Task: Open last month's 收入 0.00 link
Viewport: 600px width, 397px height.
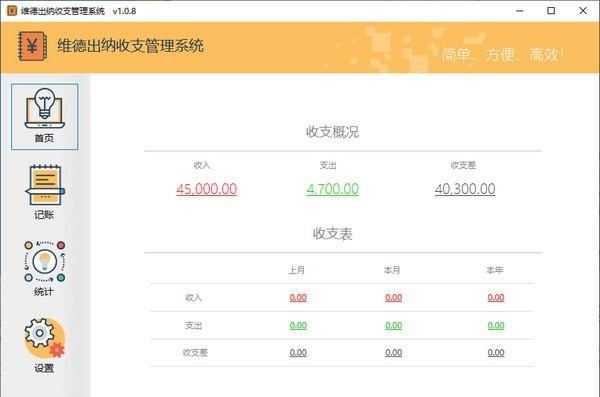Action: 298,297
